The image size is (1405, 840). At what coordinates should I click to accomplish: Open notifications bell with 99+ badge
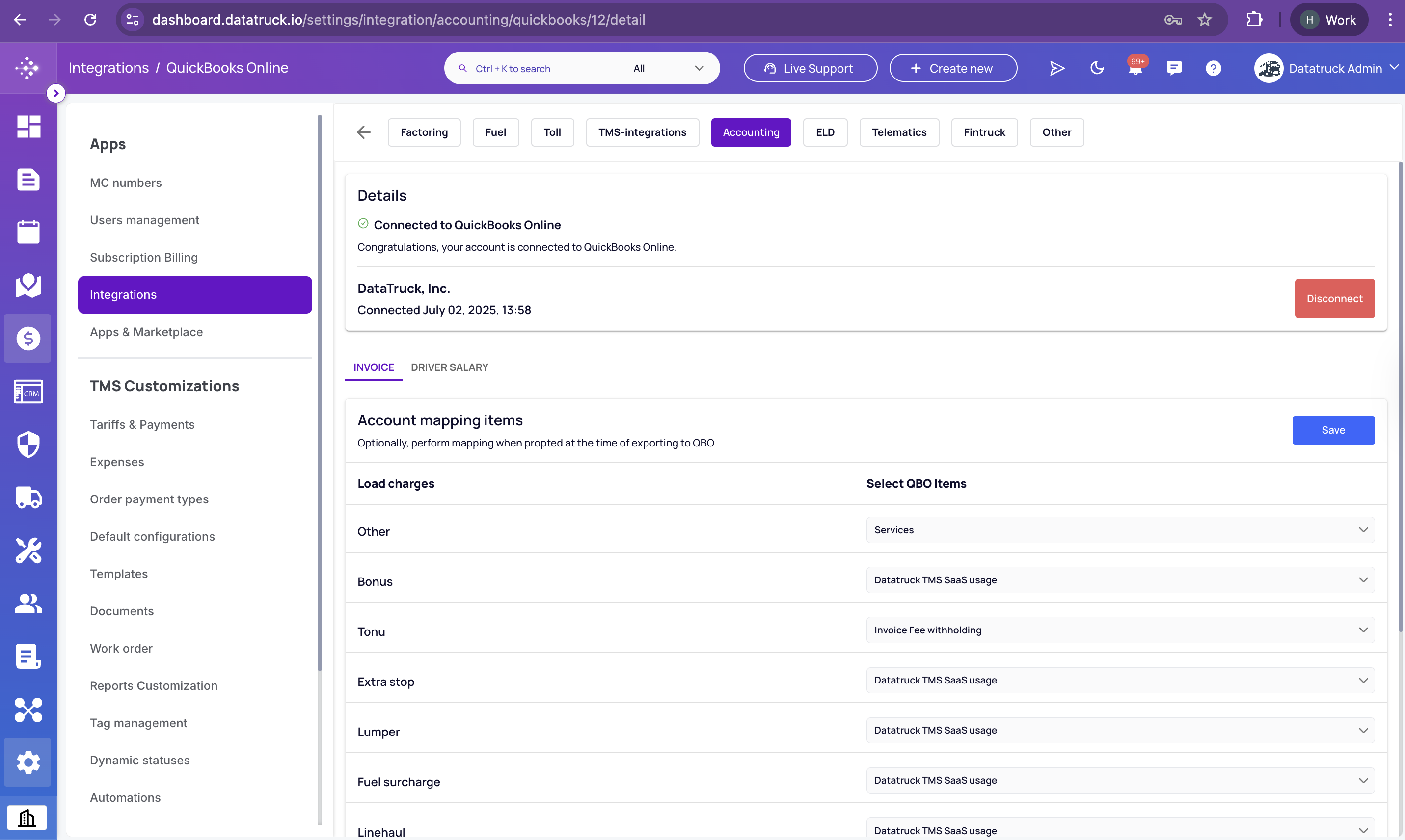coord(1136,67)
